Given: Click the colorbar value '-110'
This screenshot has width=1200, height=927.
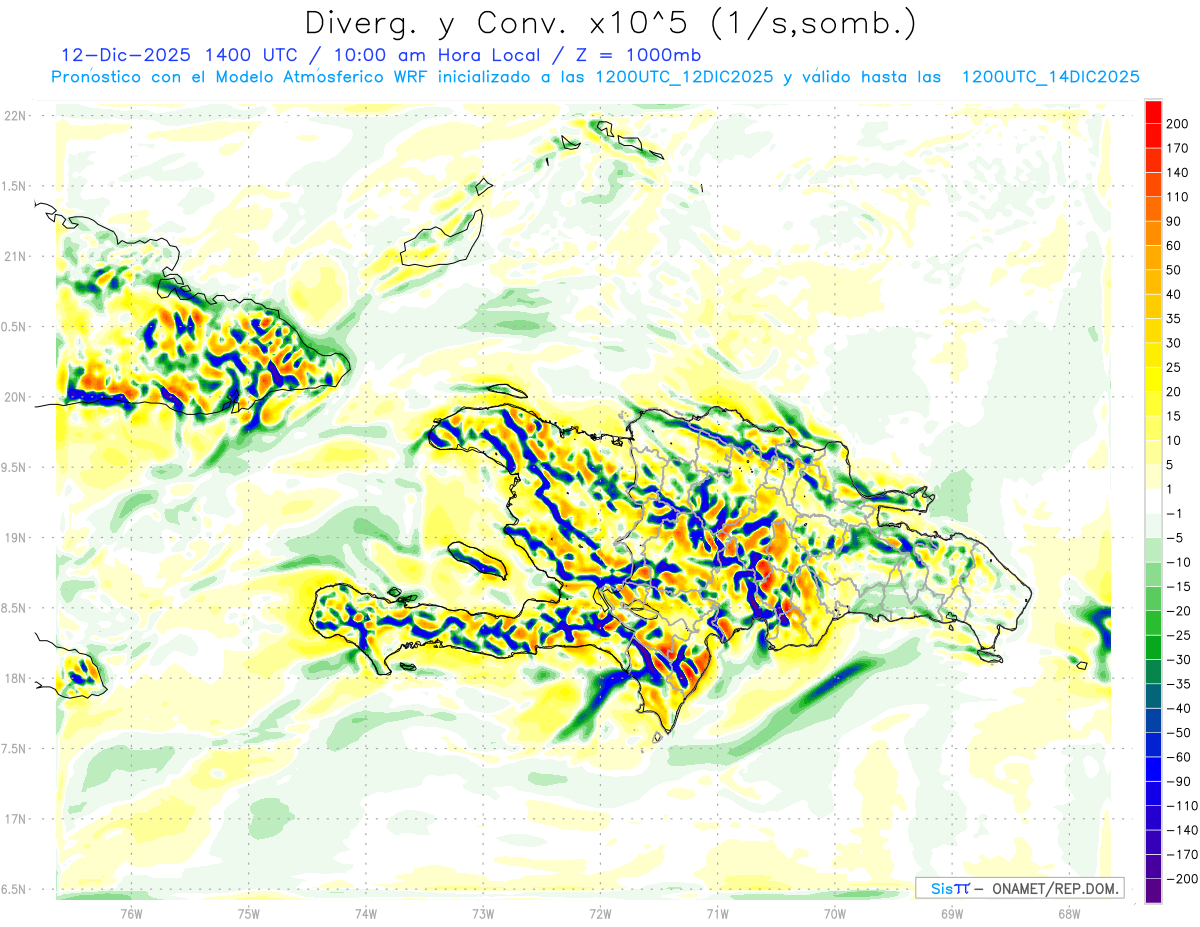Looking at the screenshot, I should 1181,806.
